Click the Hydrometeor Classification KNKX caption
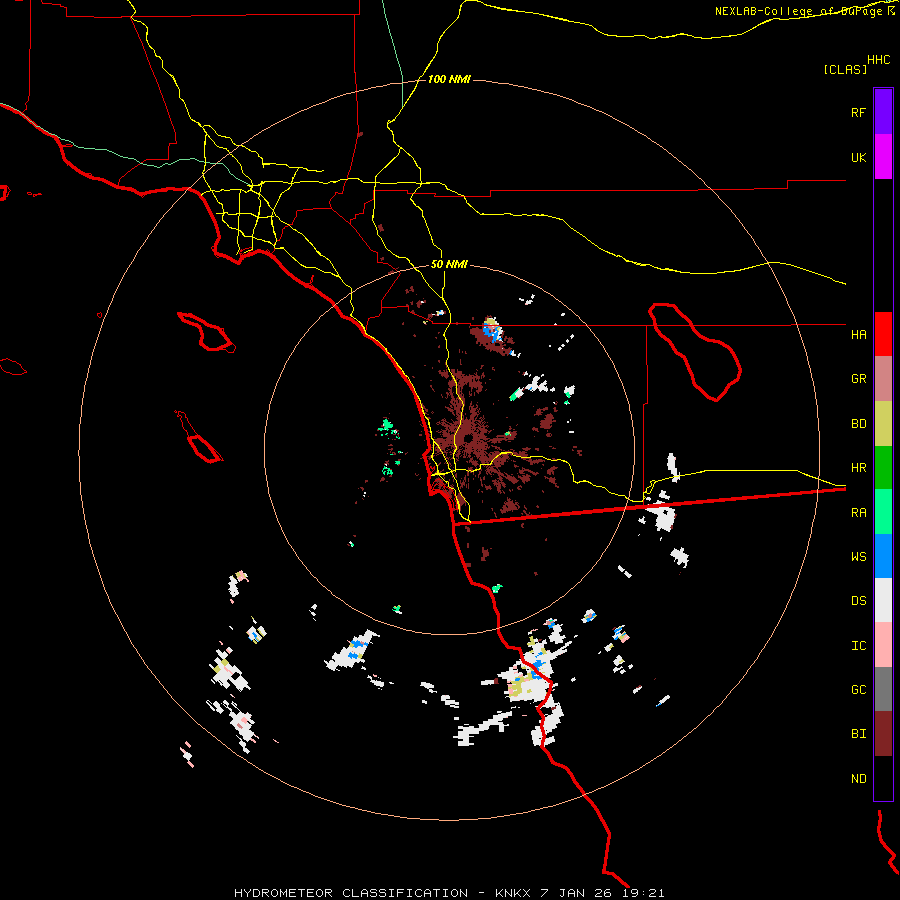The image size is (900, 900). [x=449, y=893]
